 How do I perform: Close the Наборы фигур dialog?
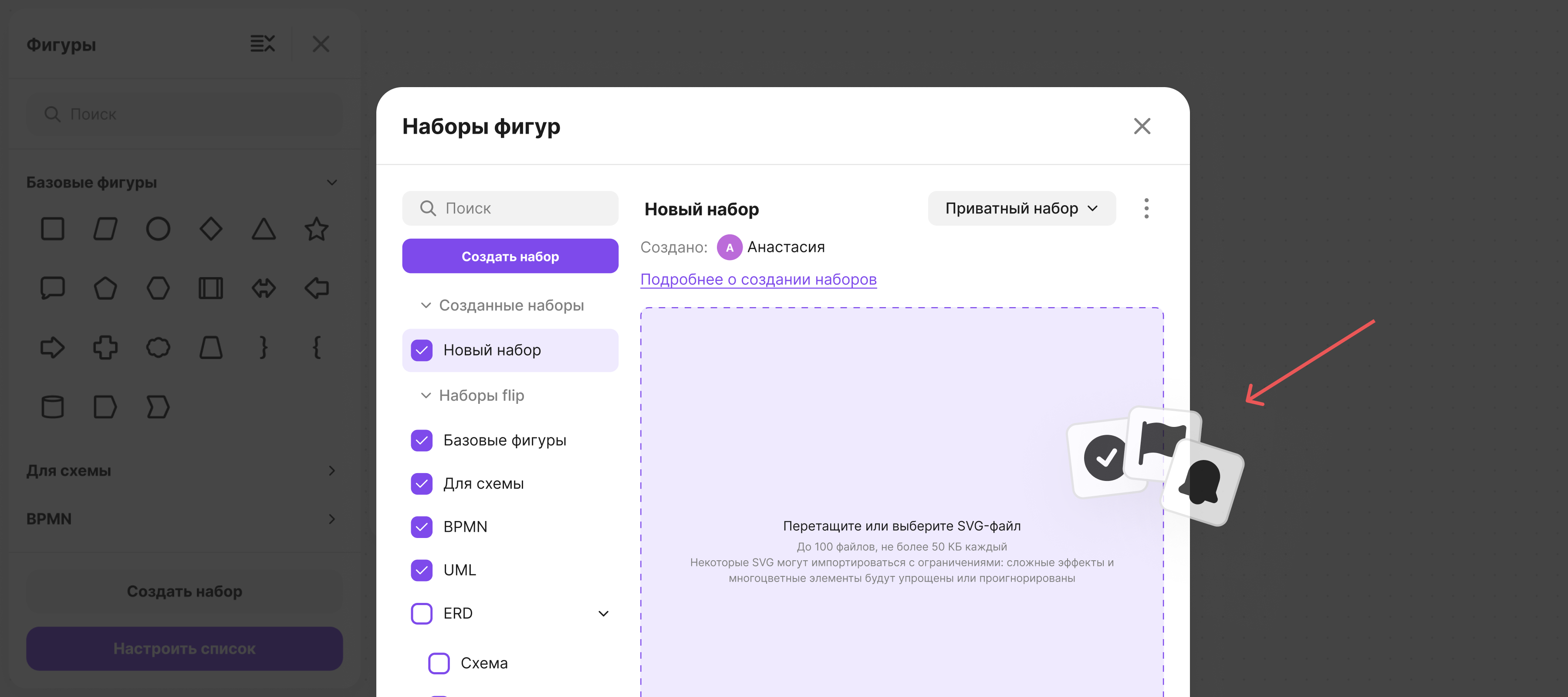[1142, 126]
